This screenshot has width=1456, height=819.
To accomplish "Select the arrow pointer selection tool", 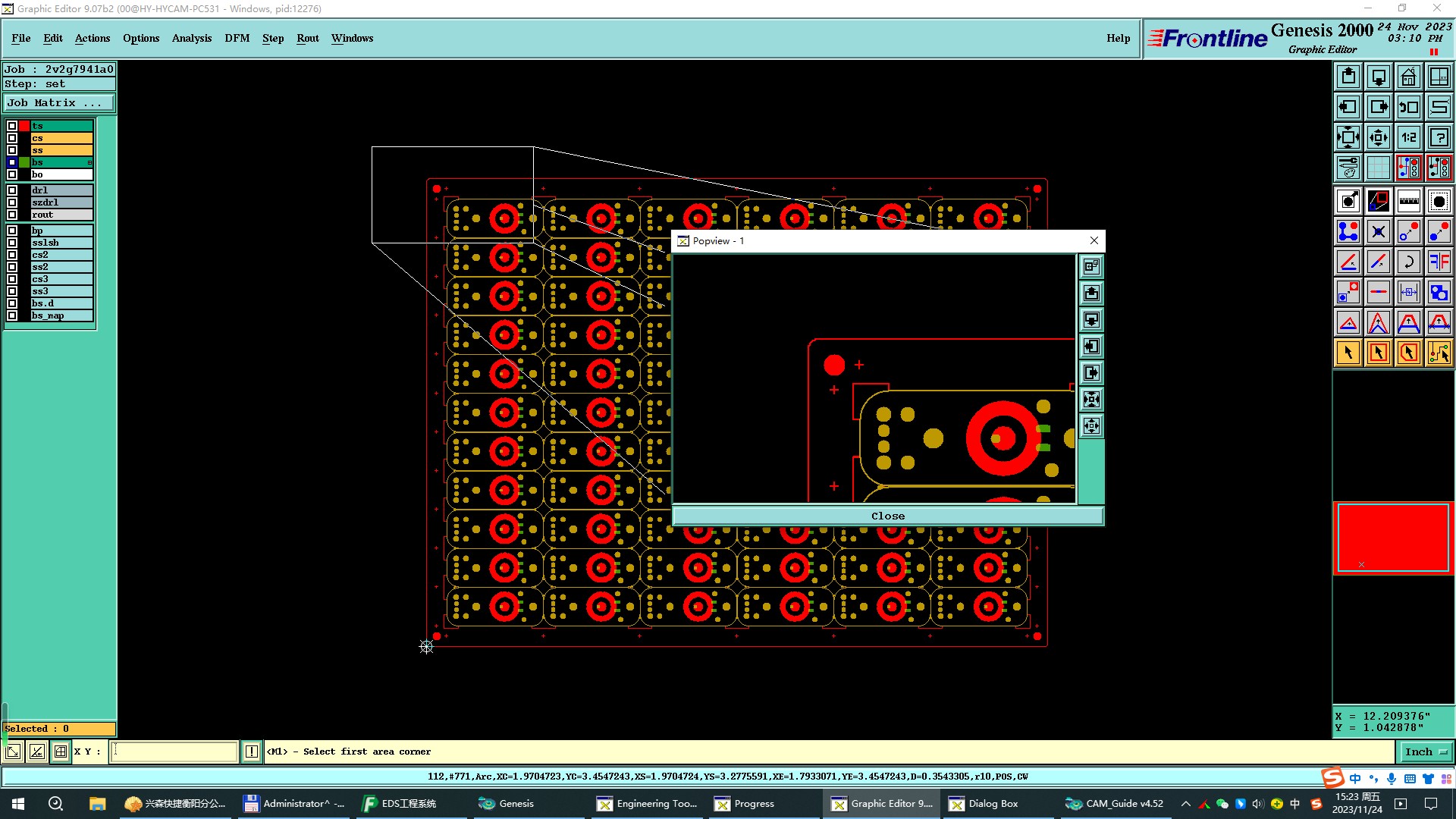I will tap(1348, 353).
